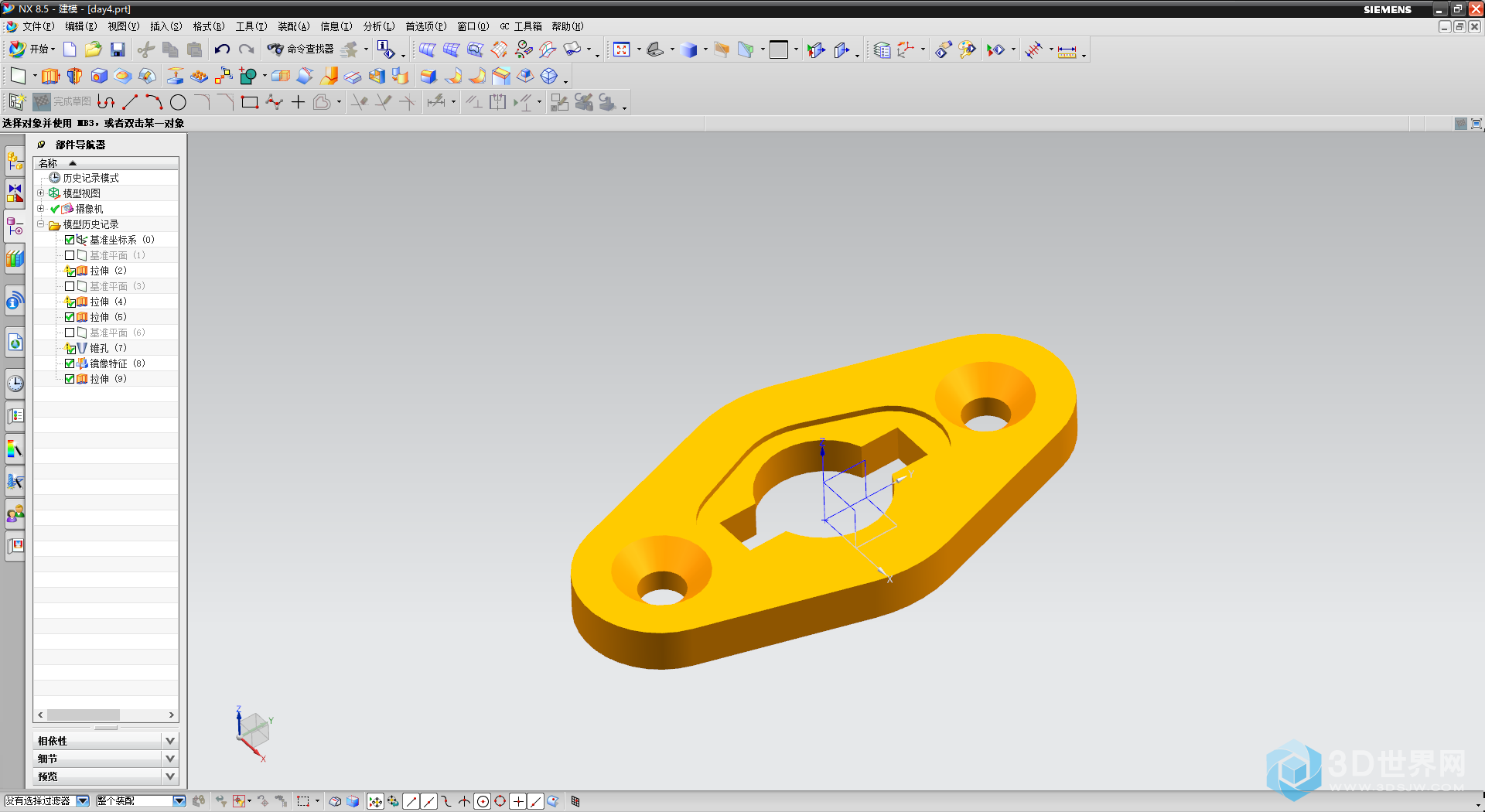The width and height of the screenshot is (1485, 812).
Task: Select the 历史记录模式 tree item
Action: tap(90, 178)
